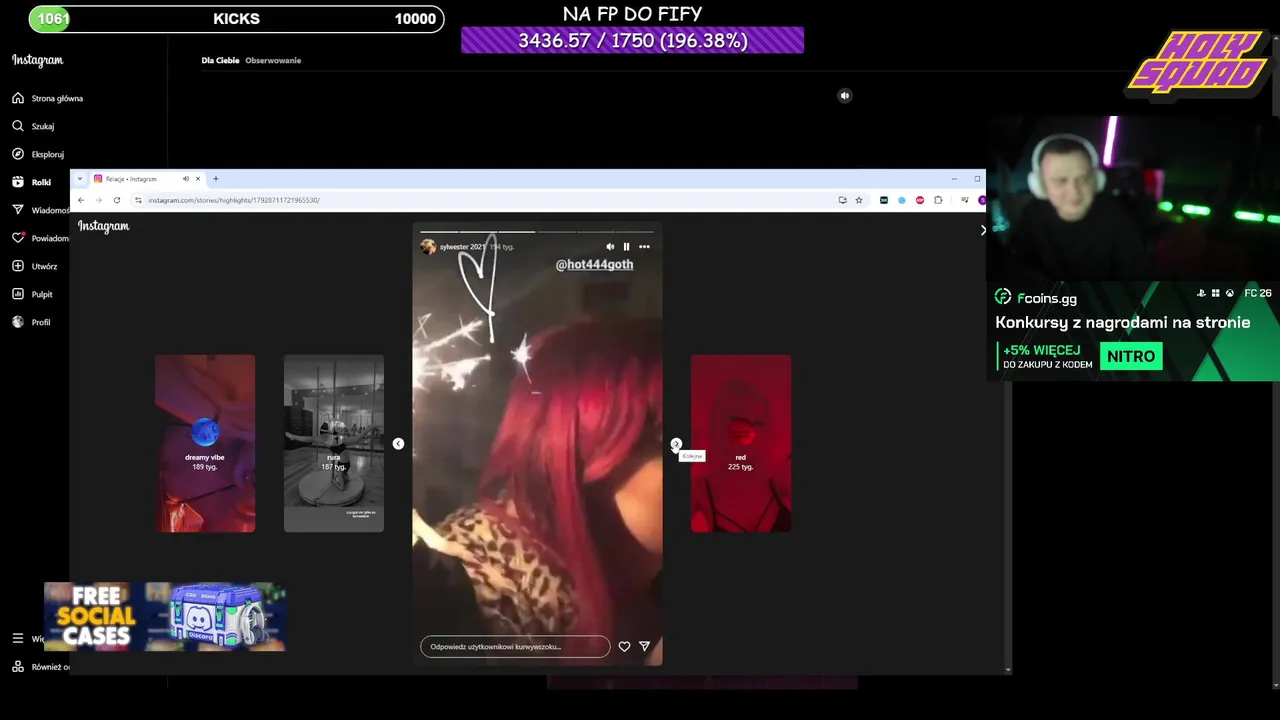Open site information icon in address bar
This screenshot has height=720, width=1280.
tap(138, 200)
